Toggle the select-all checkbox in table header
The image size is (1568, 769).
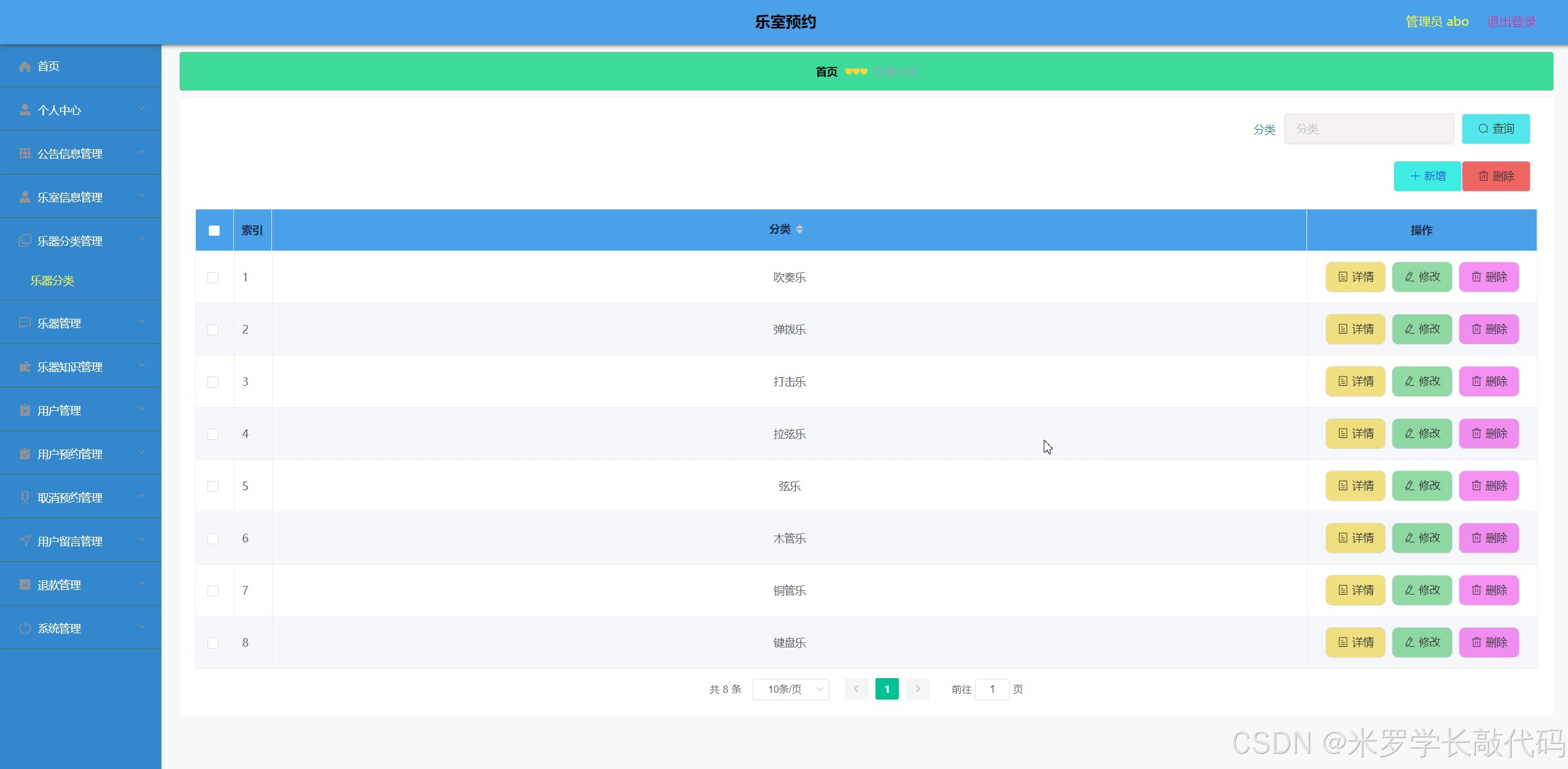214,230
